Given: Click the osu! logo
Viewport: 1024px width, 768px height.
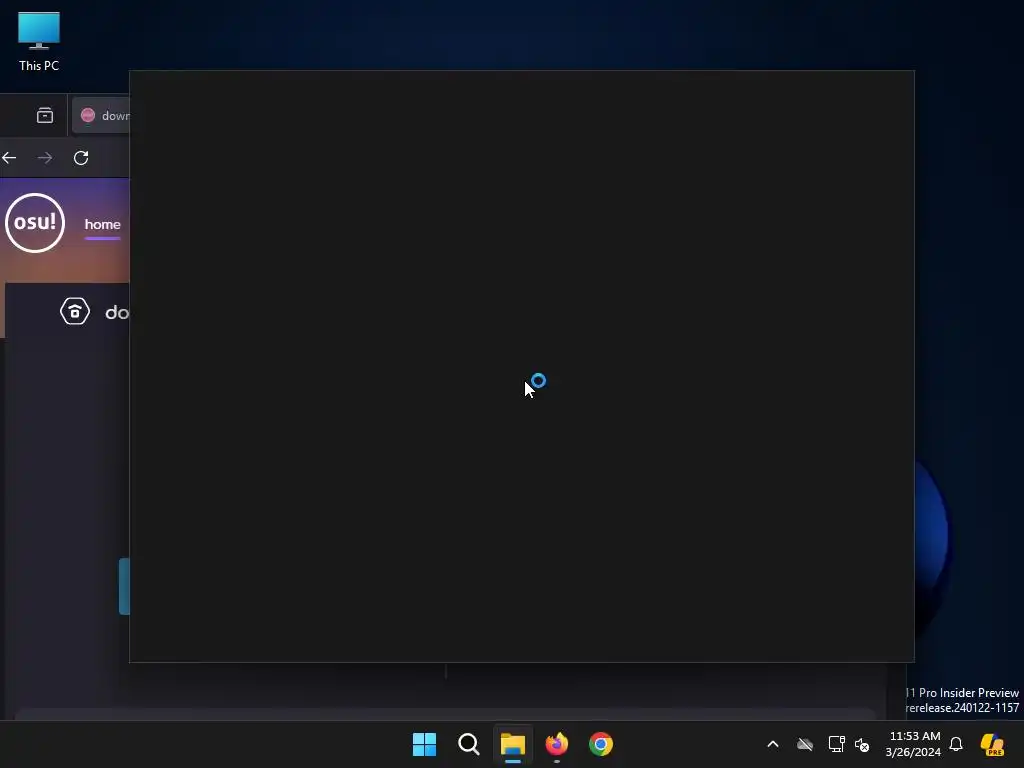Looking at the screenshot, I should [35, 223].
